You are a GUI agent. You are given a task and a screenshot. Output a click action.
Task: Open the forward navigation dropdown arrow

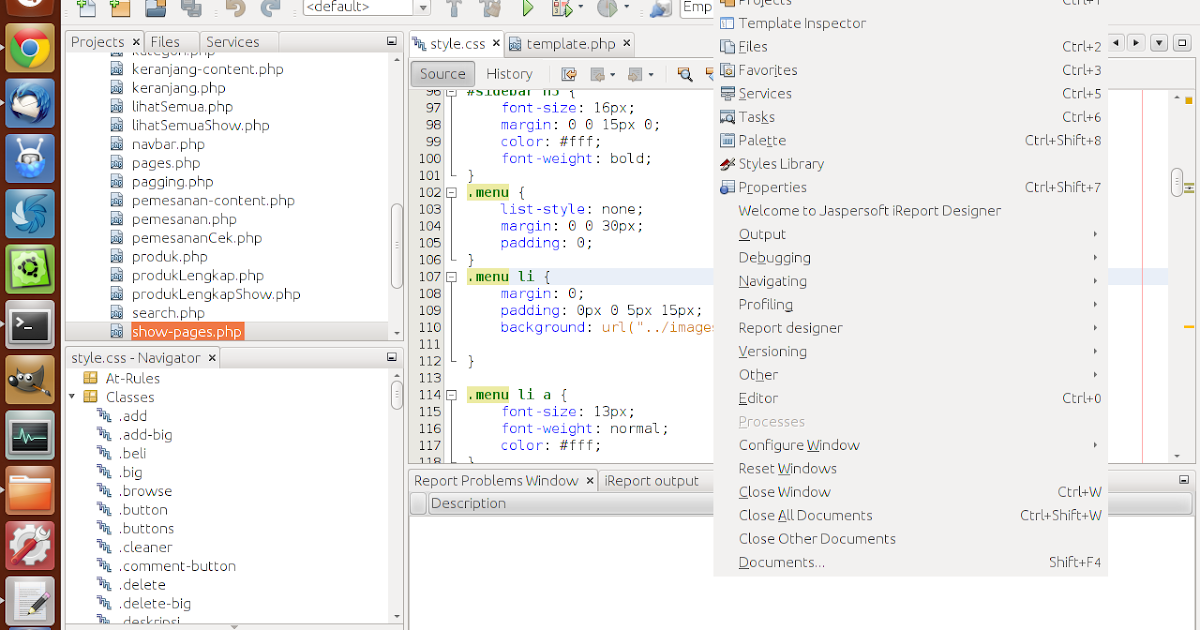coord(650,74)
